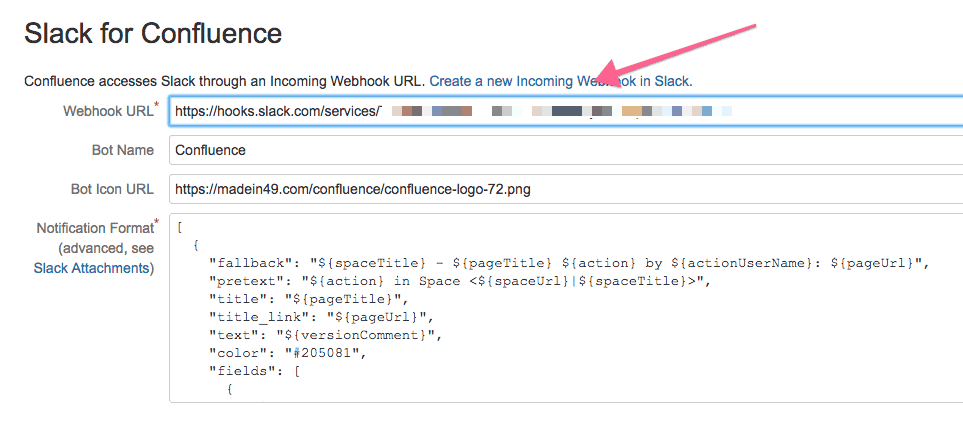Focus the Webhook URL input field
963x431 pixels.
[x=566, y=111]
